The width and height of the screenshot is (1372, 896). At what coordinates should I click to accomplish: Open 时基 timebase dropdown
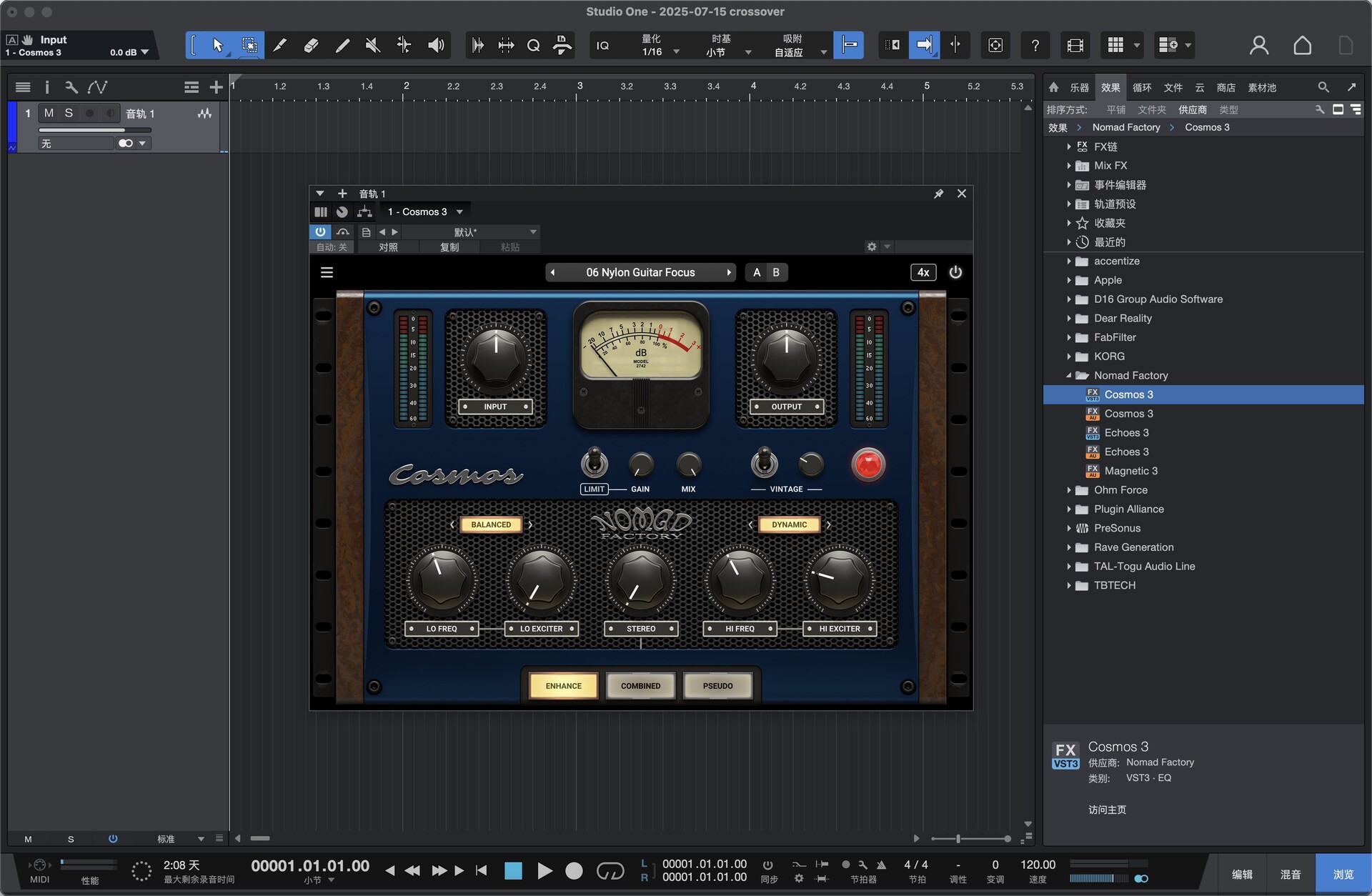pyautogui.click(x=727, y=52)
